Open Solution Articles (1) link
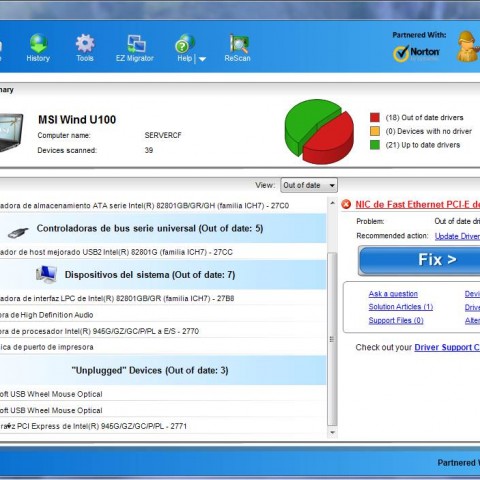This screenshot has width=480, height=480. pyautogui.click(x=401, y=307)
